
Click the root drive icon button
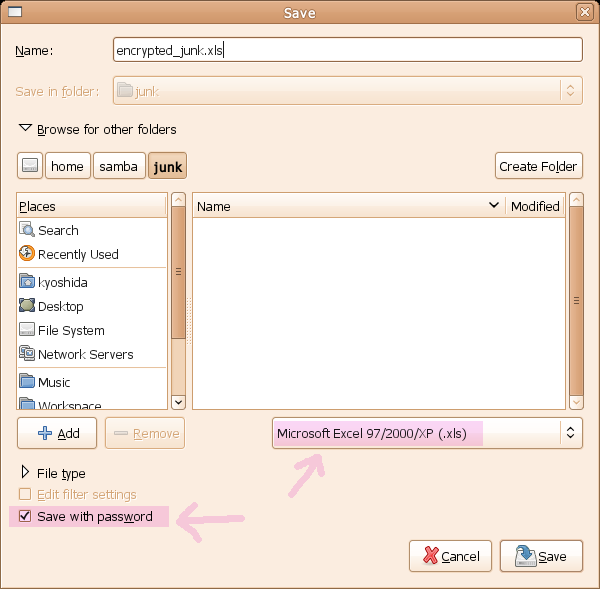[30, 166]
